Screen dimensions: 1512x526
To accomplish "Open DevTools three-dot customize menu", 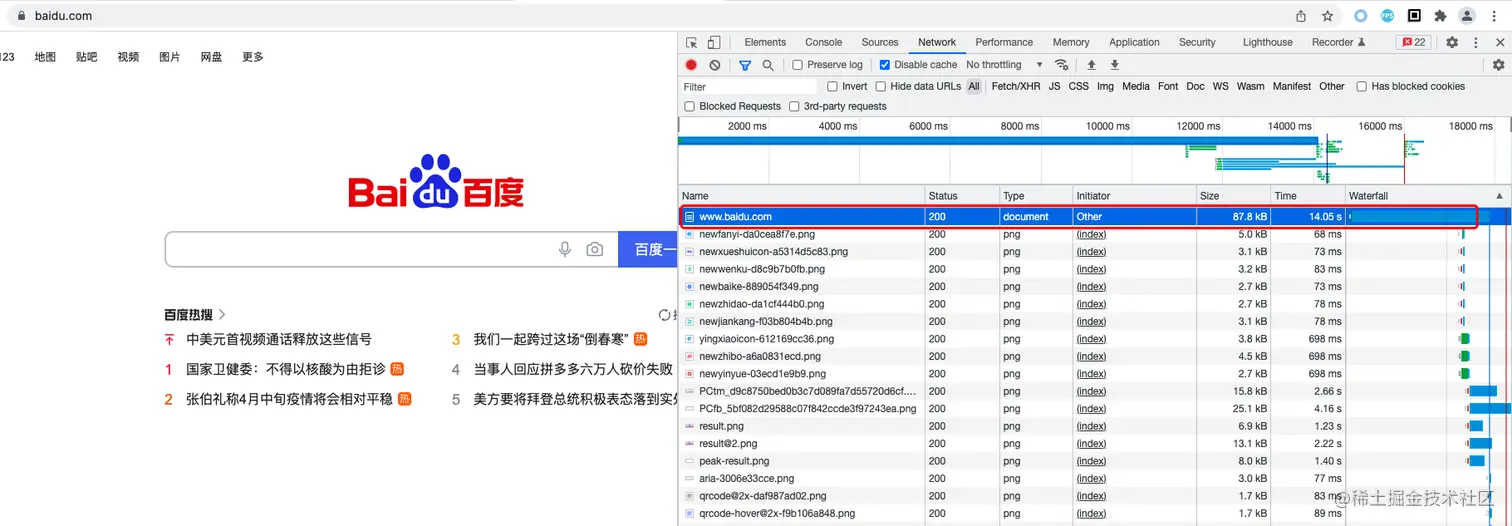I will 1476,43.
